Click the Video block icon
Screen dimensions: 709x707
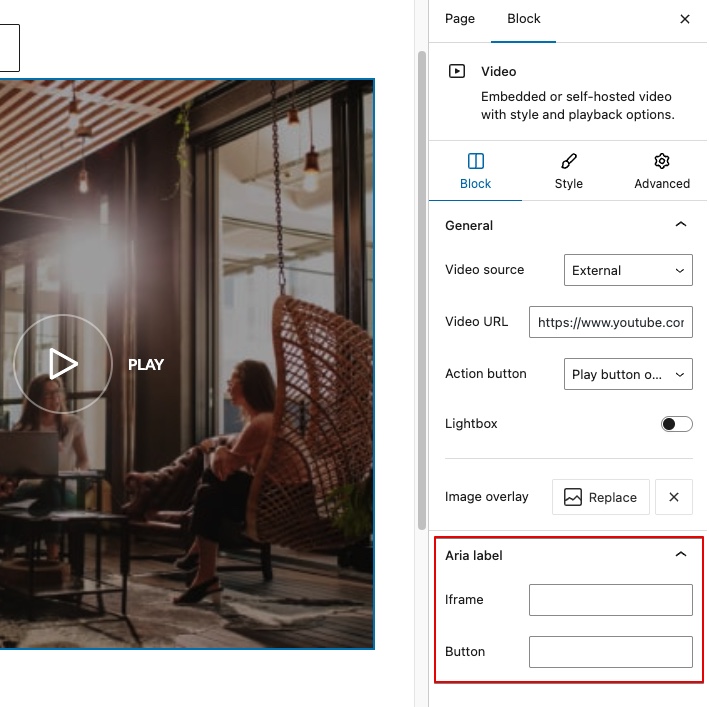point(457,72)
